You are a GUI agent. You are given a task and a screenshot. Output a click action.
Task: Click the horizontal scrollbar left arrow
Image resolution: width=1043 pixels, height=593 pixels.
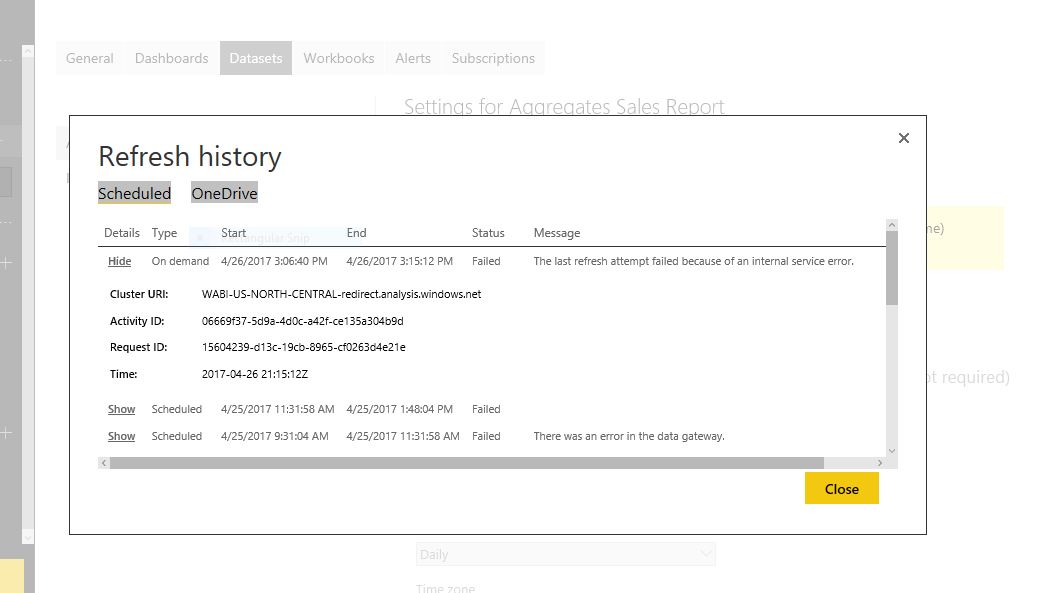pos(104,463)
